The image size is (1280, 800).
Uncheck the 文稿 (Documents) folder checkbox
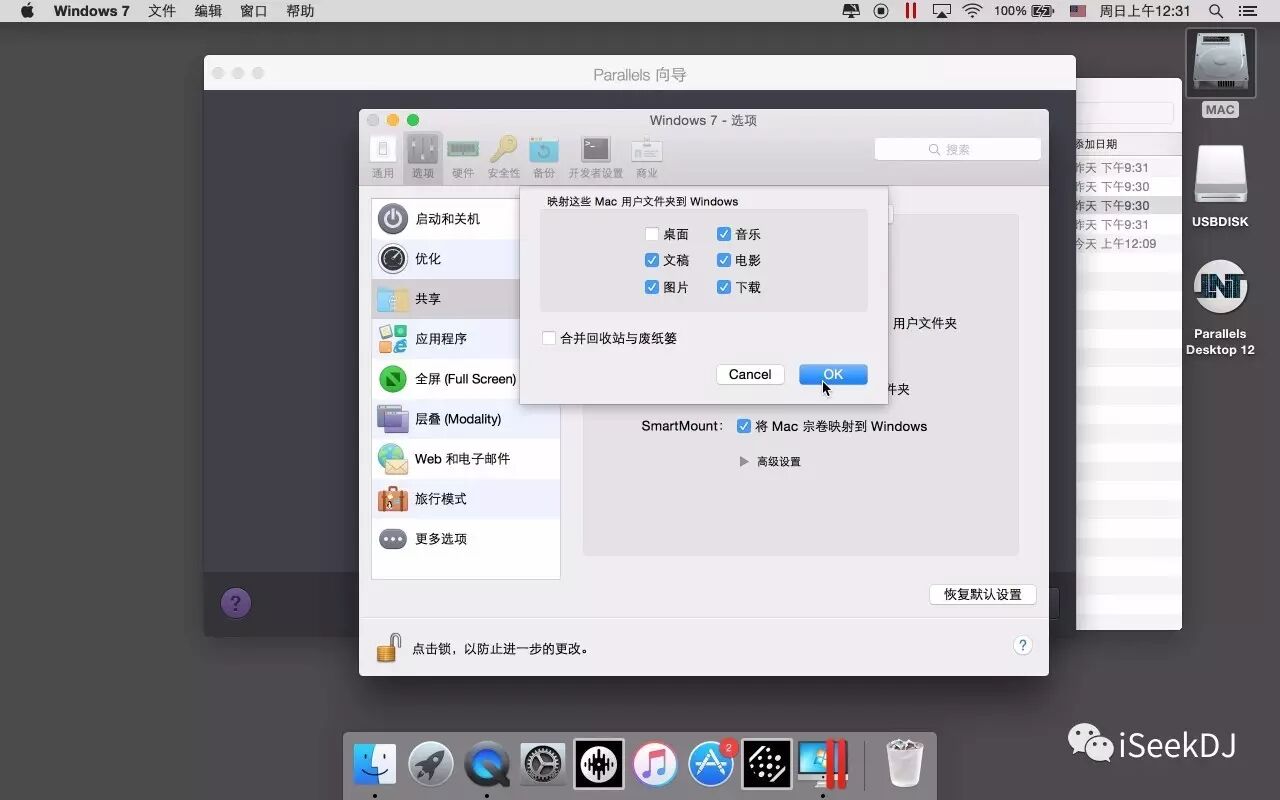click(x=652, y=260)
